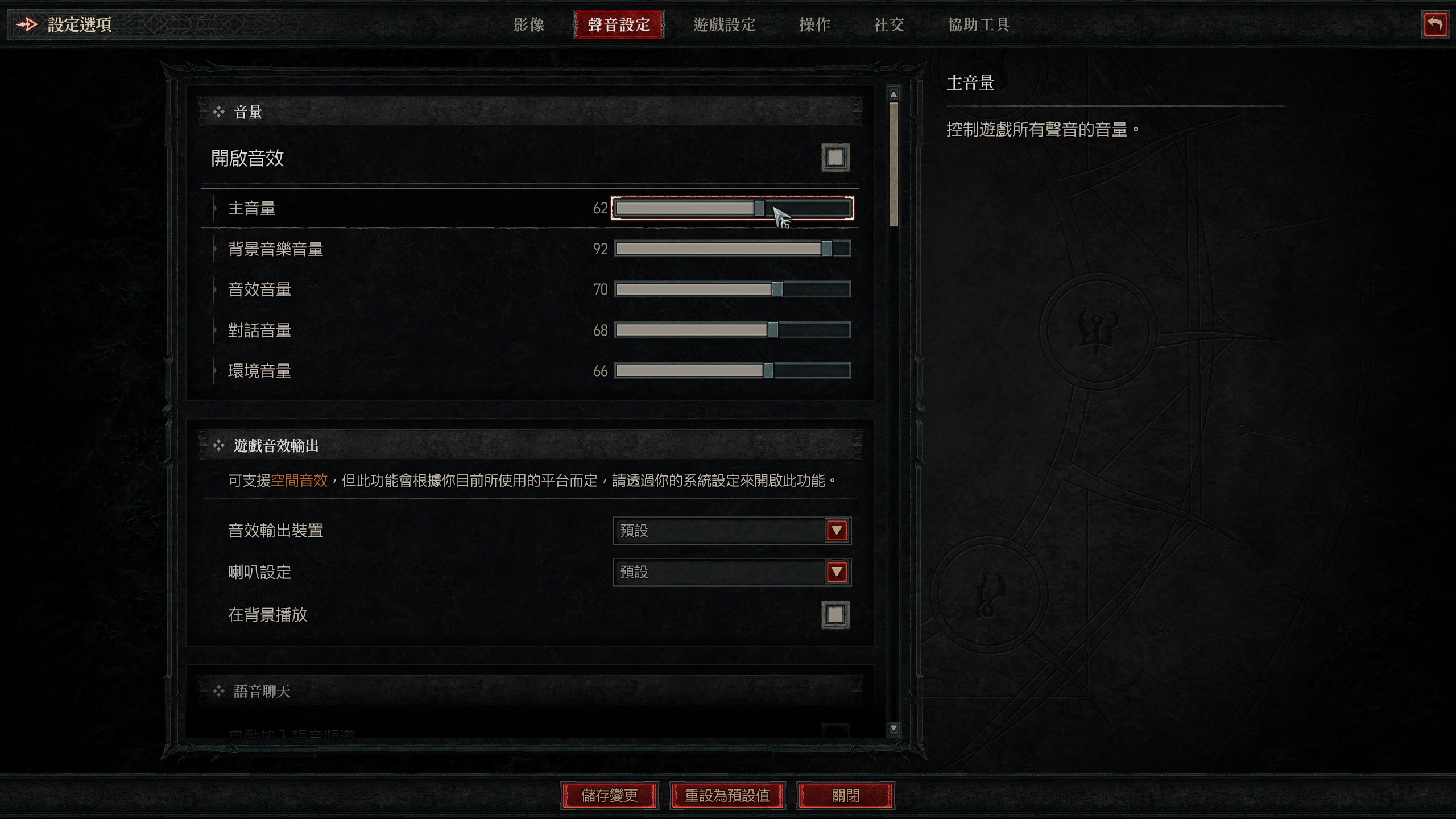
Task: Open the 音效輸出裝置 dropdown arrow
Action: tap(837, 531)
